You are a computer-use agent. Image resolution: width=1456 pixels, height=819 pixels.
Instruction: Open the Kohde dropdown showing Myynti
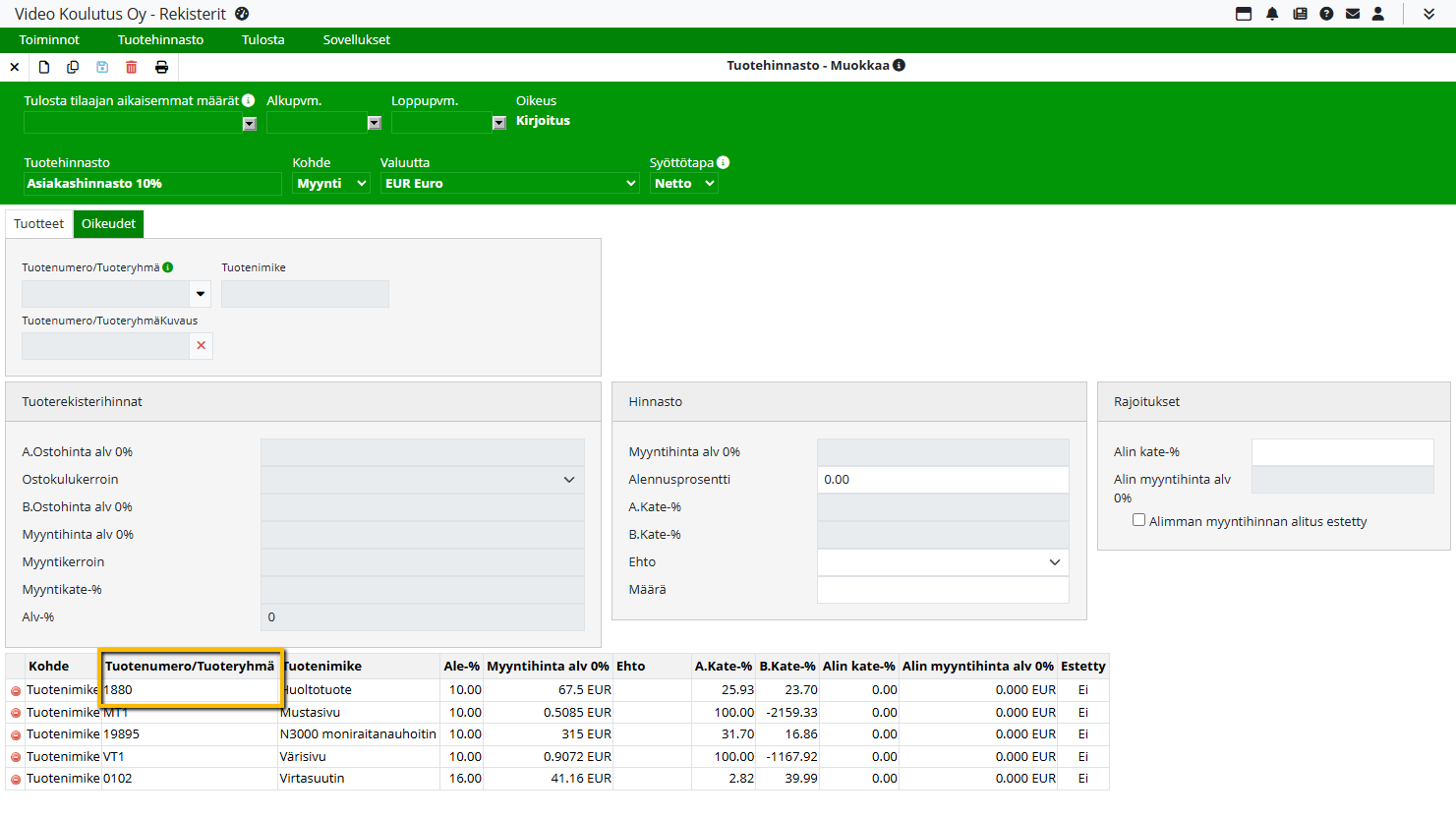point(331,184)
